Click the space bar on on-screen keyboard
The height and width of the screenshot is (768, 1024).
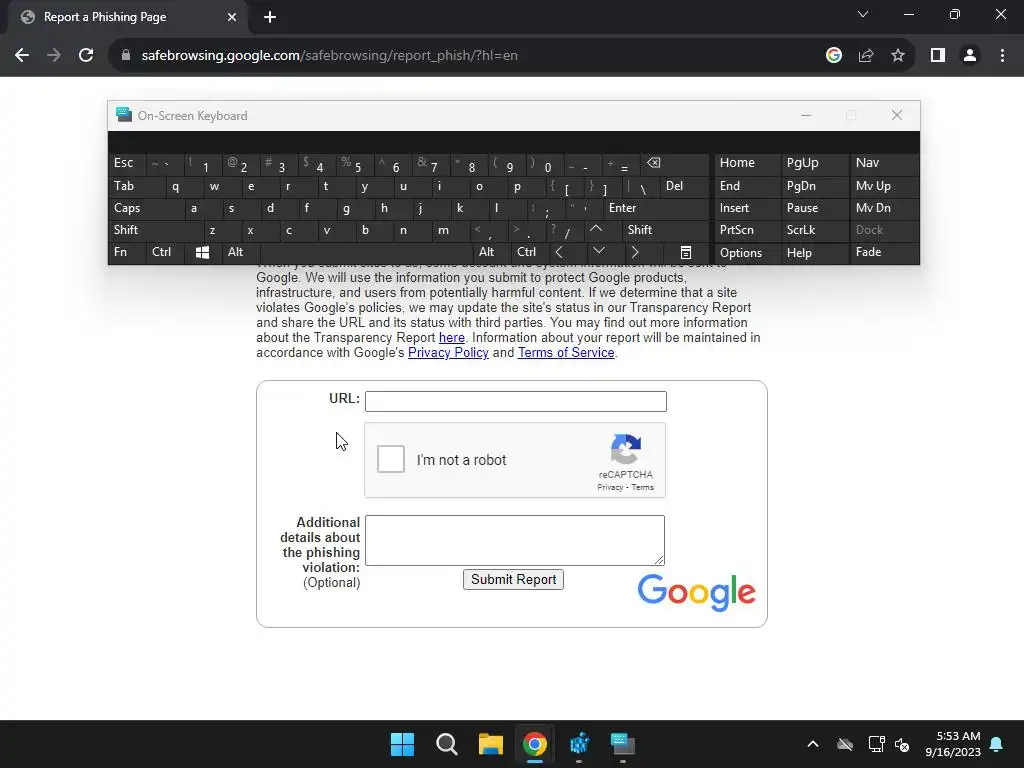pos(366,252)
